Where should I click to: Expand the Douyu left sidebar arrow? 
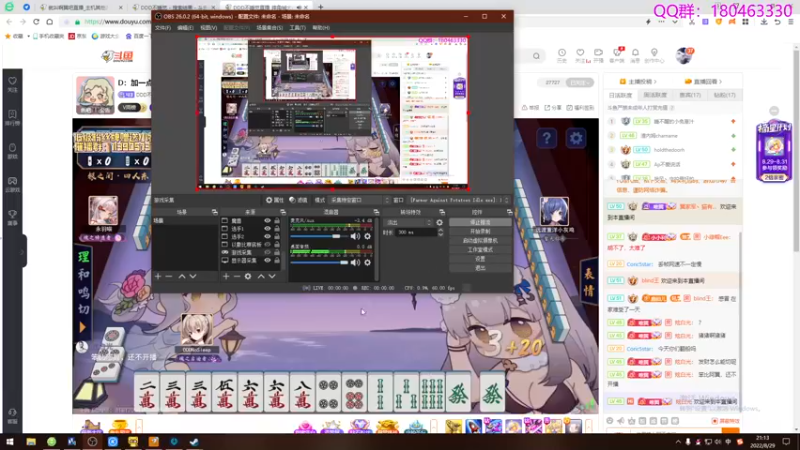22,252
